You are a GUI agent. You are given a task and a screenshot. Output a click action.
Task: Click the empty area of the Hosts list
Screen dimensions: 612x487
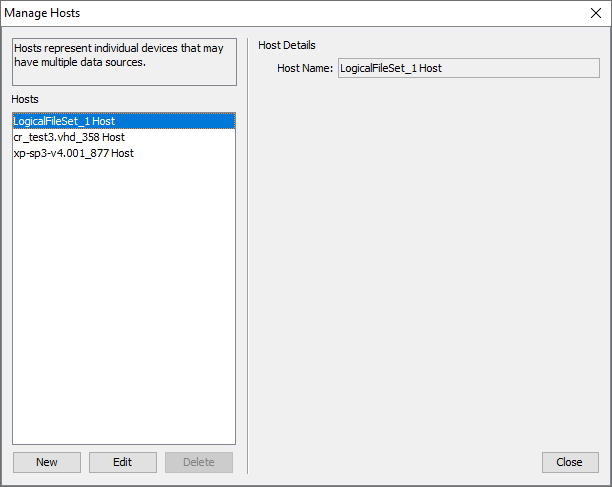tap(124, 300)
